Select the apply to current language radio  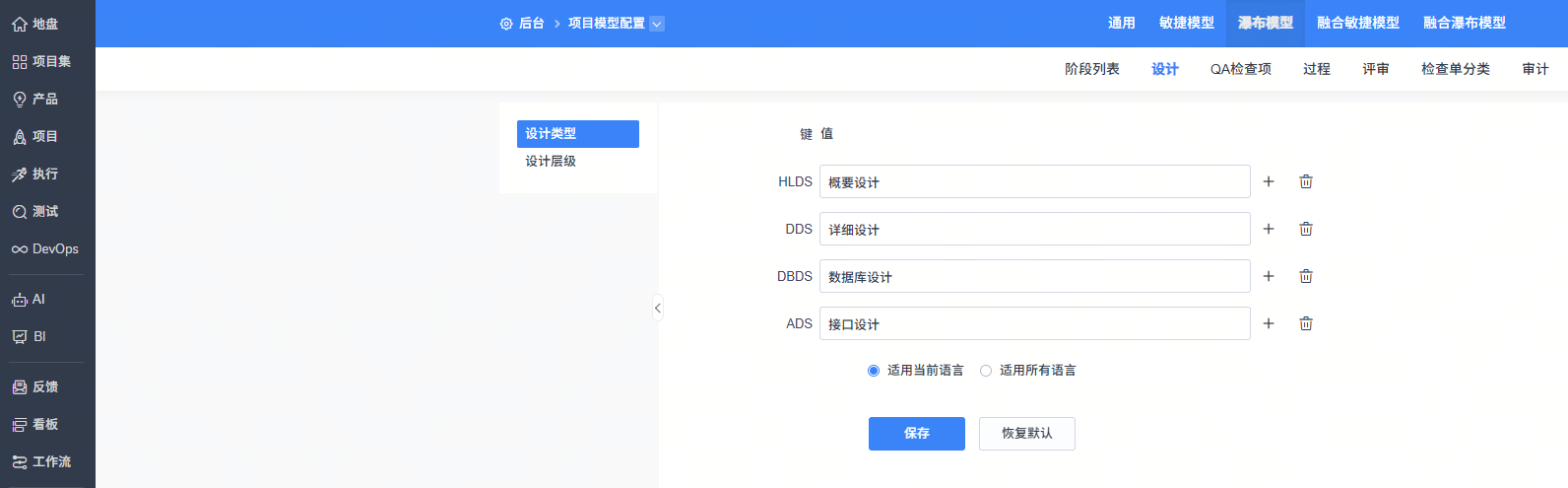(874, 371)
